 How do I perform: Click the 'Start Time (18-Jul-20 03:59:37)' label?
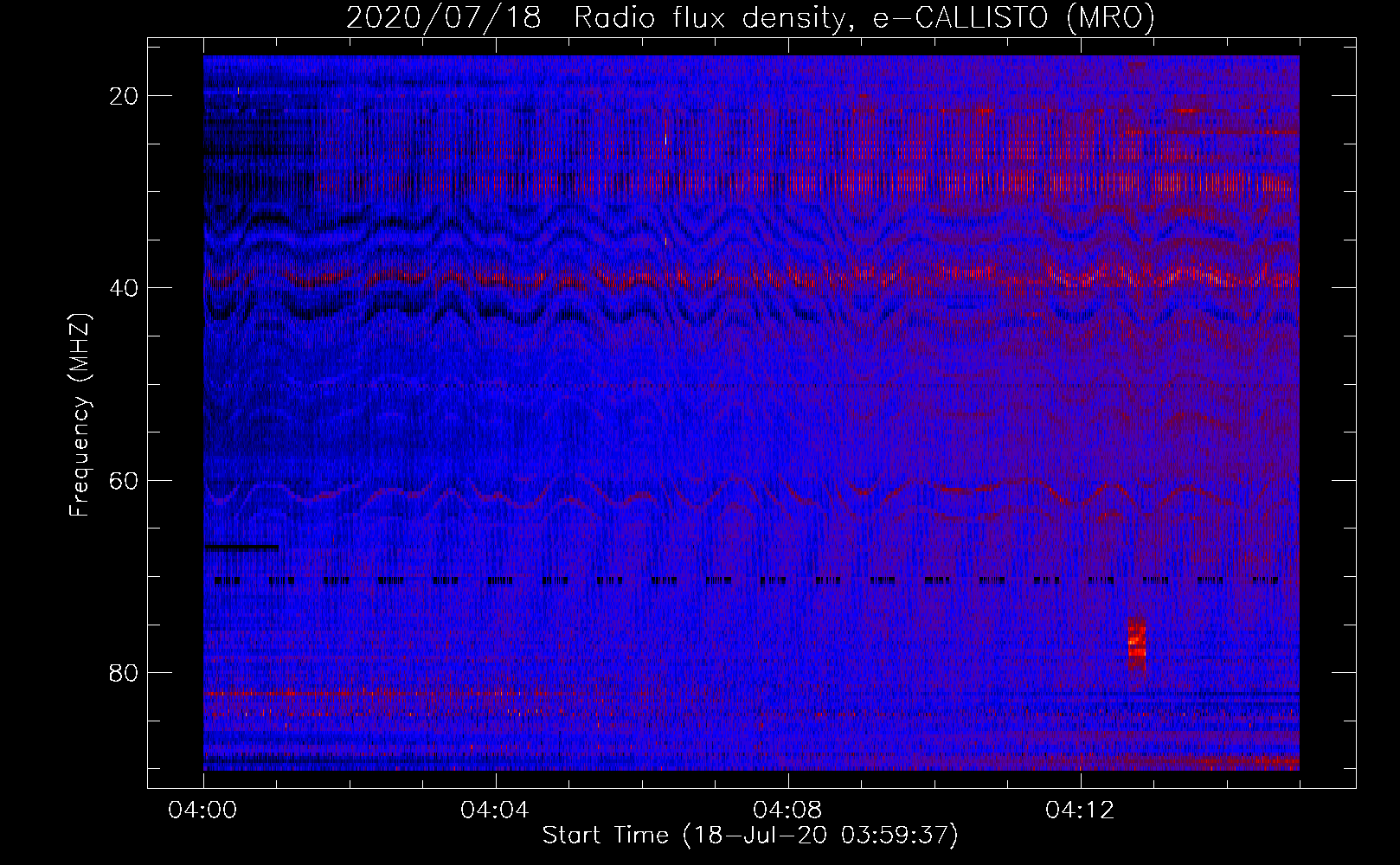[750, 836]
